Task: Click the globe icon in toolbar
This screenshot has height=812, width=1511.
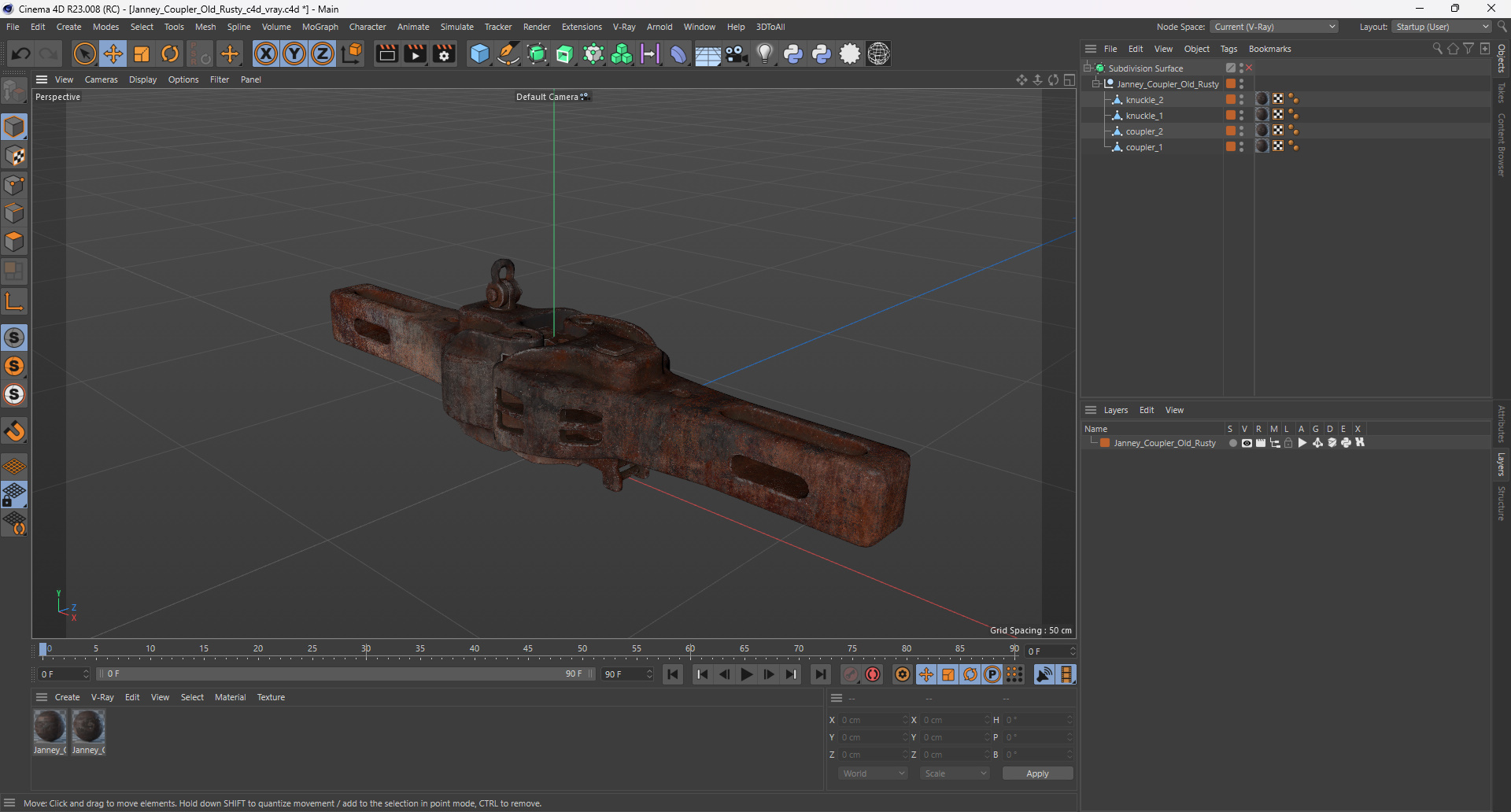Action: pyautogui.click(x=878, y=54)
